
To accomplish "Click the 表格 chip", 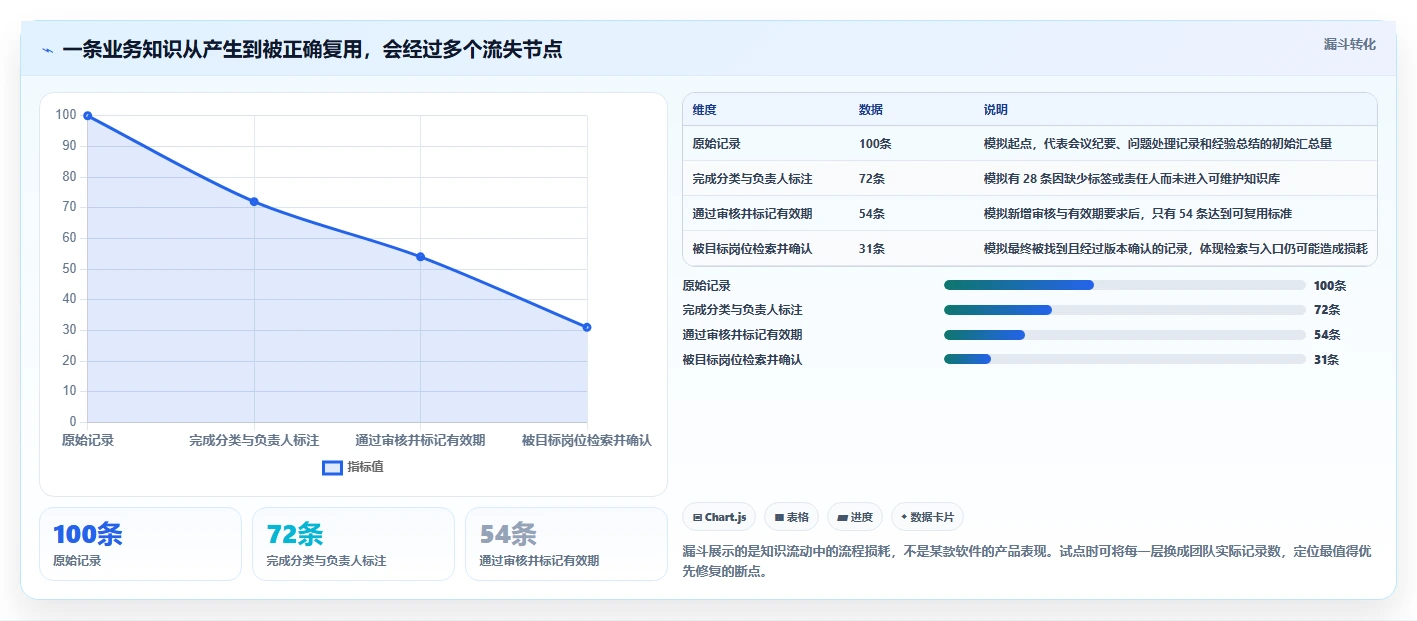I will coord(792,517).
